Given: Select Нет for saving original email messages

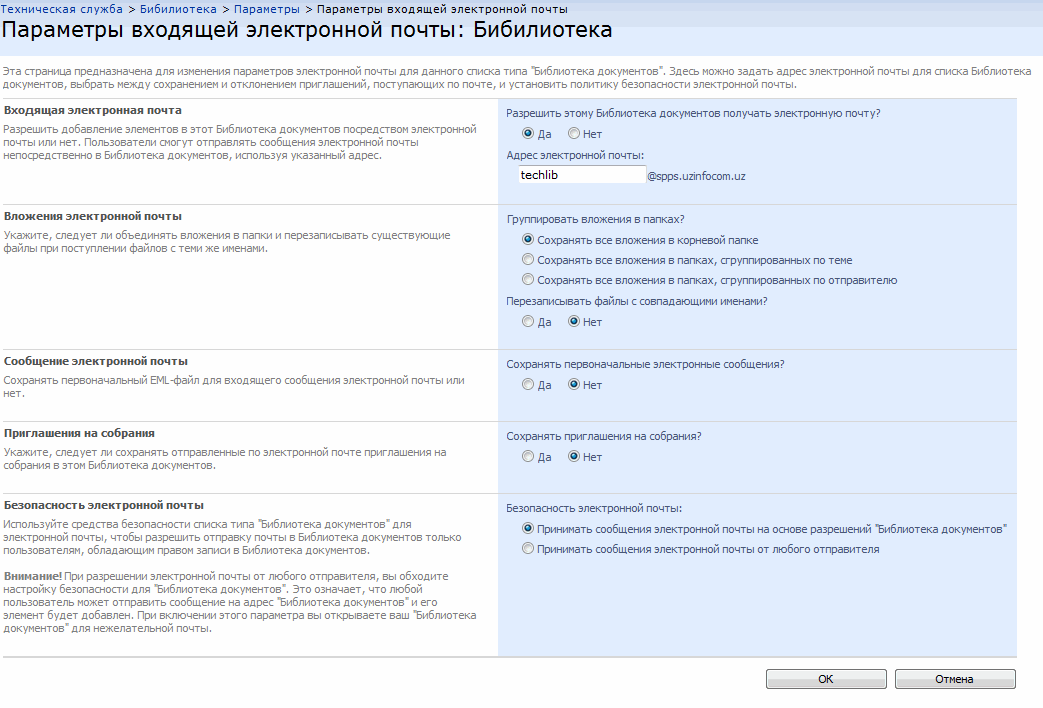Looking at the screenshot, I should 574,385.
